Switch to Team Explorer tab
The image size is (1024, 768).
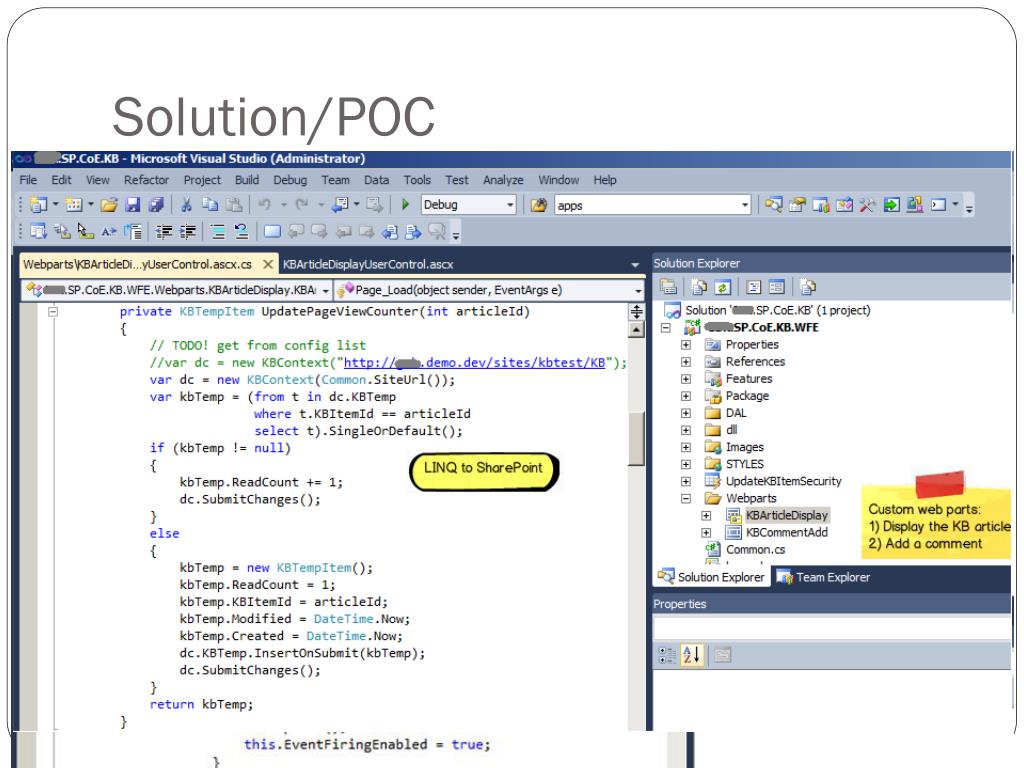pyautogui.click(x=823, y=577)
